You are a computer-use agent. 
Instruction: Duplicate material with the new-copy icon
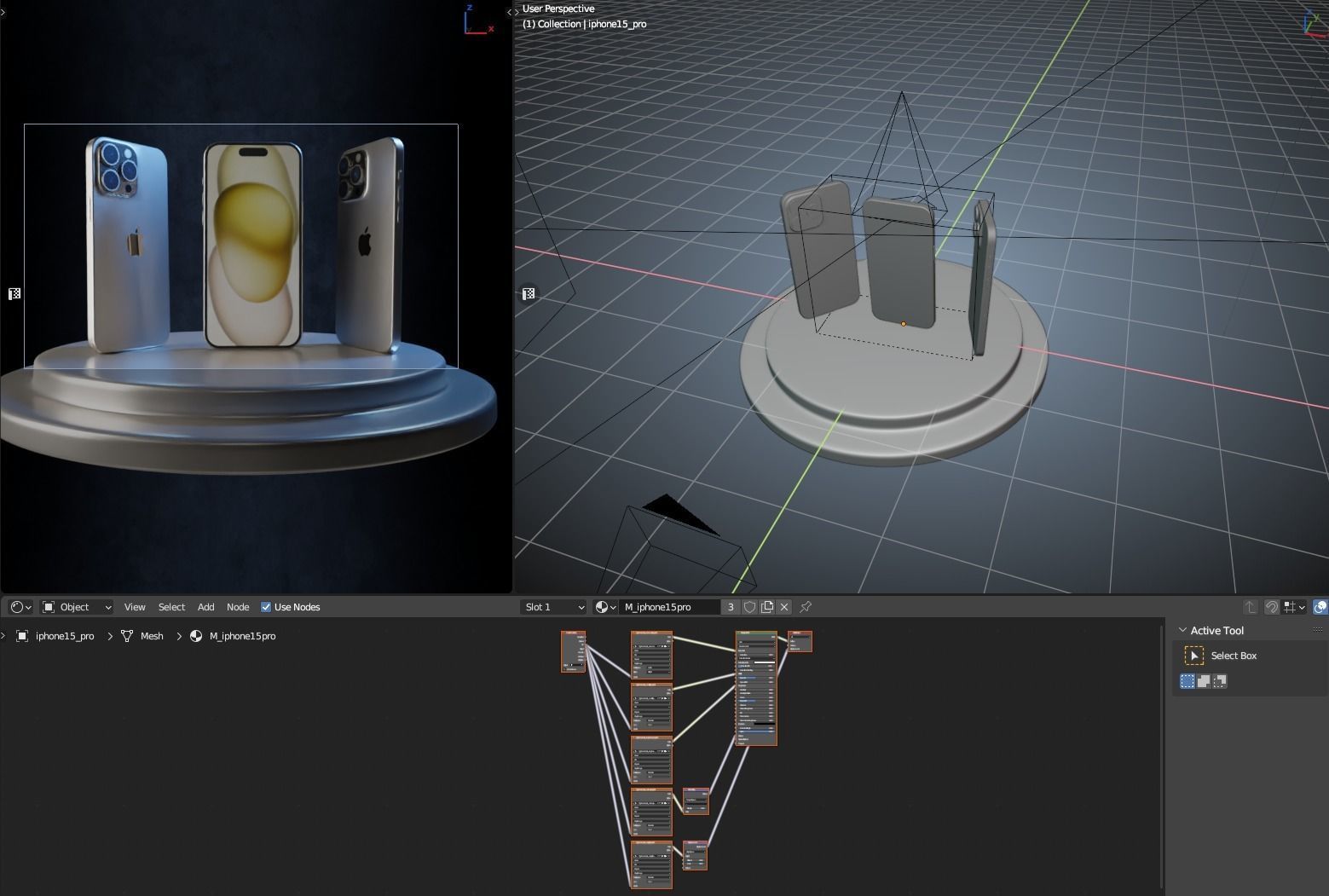tap(767, 607)
